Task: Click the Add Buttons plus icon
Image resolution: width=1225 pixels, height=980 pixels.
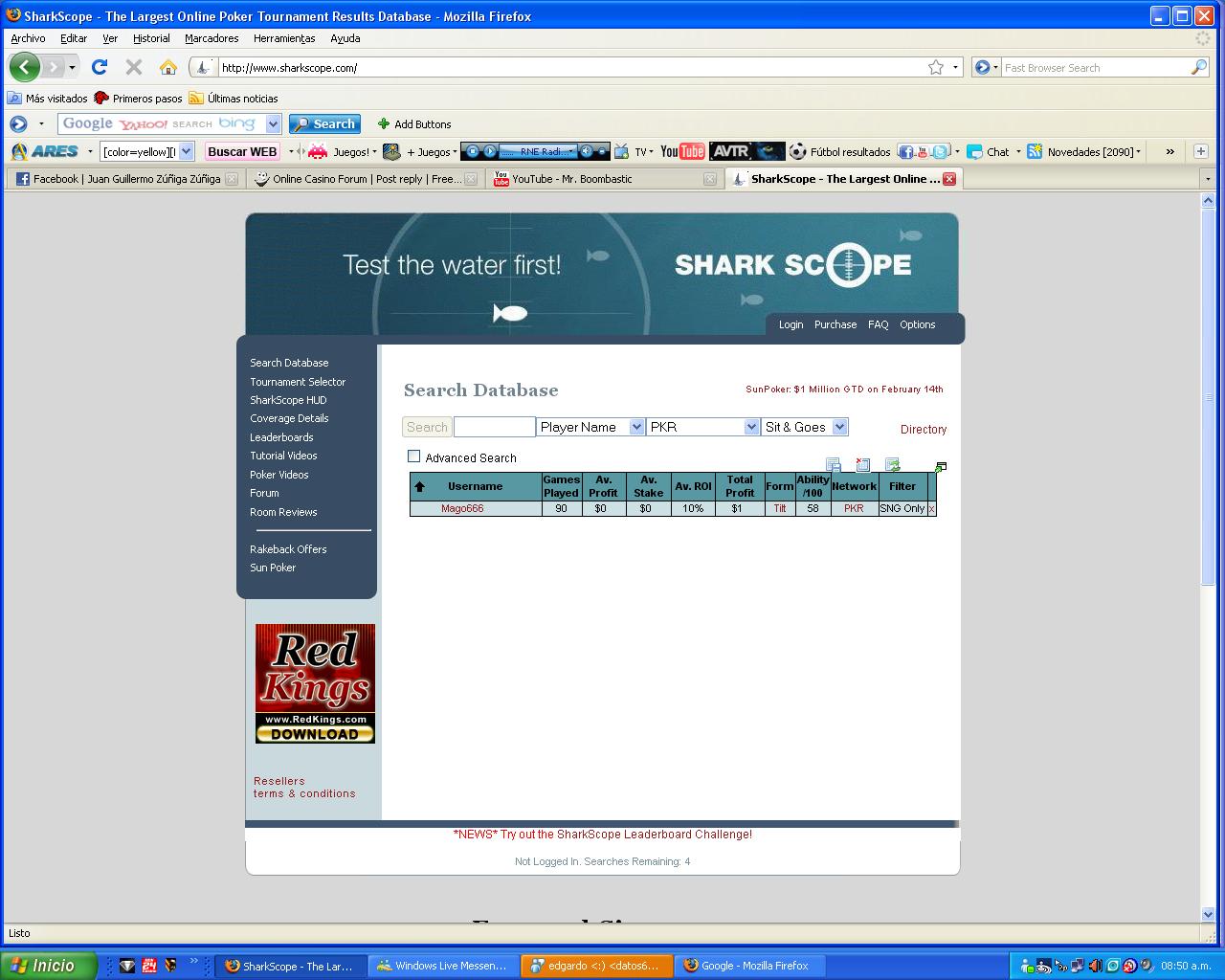Action: (384, 123)
